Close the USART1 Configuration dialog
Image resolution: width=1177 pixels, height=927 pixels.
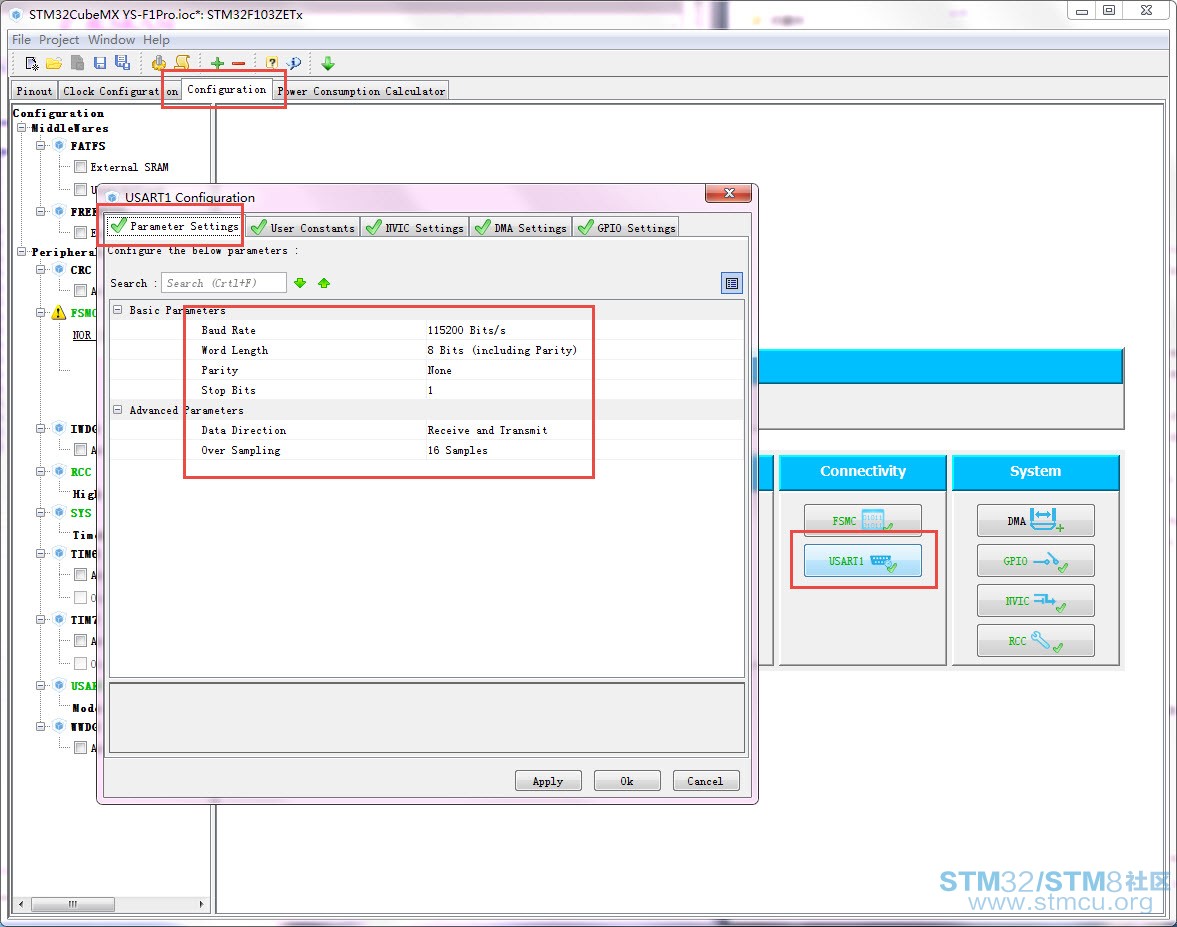click(728, 194)
